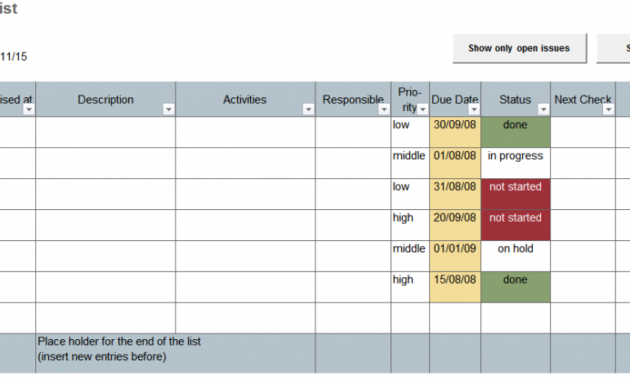Select due date cell 31/08/08
This screenshot has height=380, width=630.
(455, 194)
